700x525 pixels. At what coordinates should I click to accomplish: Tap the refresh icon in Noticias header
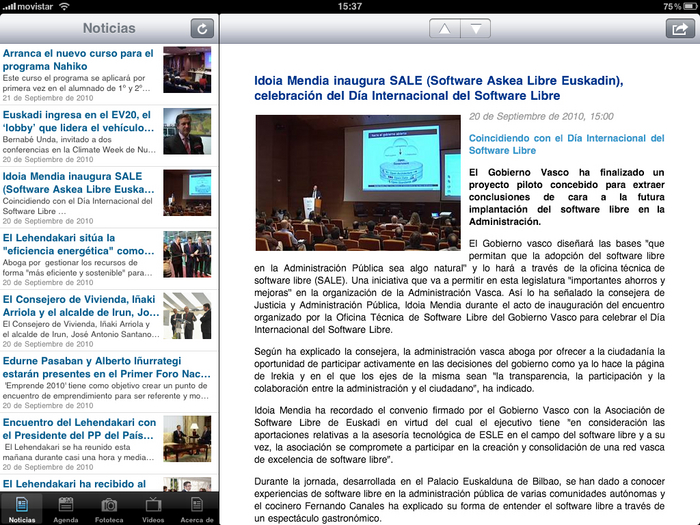[x=202, y=29]
